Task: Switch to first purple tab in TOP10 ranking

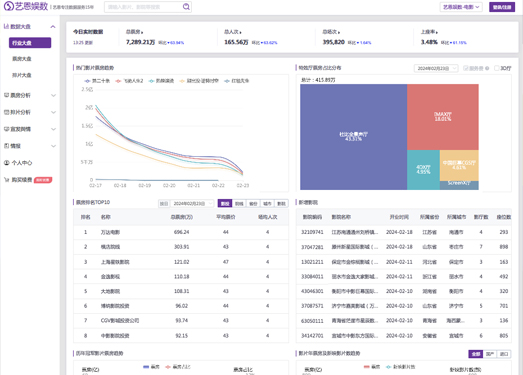Action: pos(225,204)
